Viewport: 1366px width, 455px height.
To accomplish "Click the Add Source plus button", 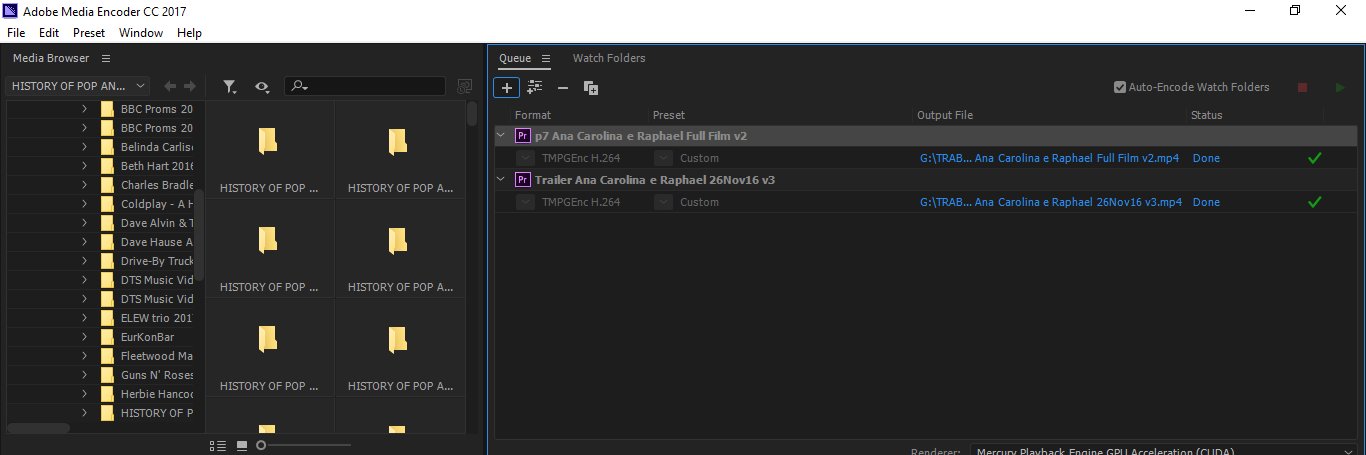I will (507, 88).
